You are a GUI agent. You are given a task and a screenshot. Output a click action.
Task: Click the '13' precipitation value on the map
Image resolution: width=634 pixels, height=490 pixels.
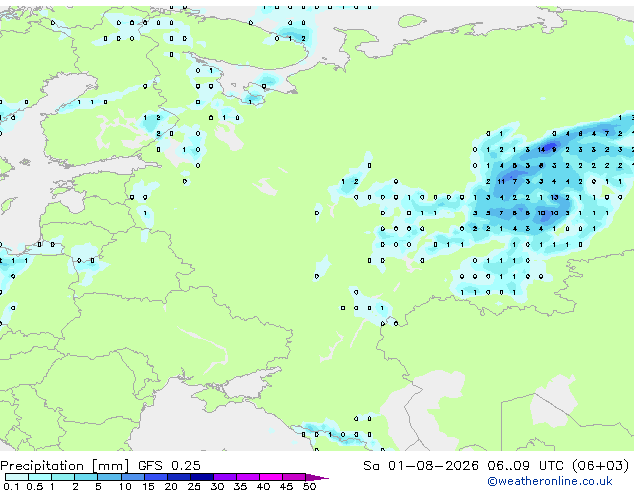click(554, 197)
